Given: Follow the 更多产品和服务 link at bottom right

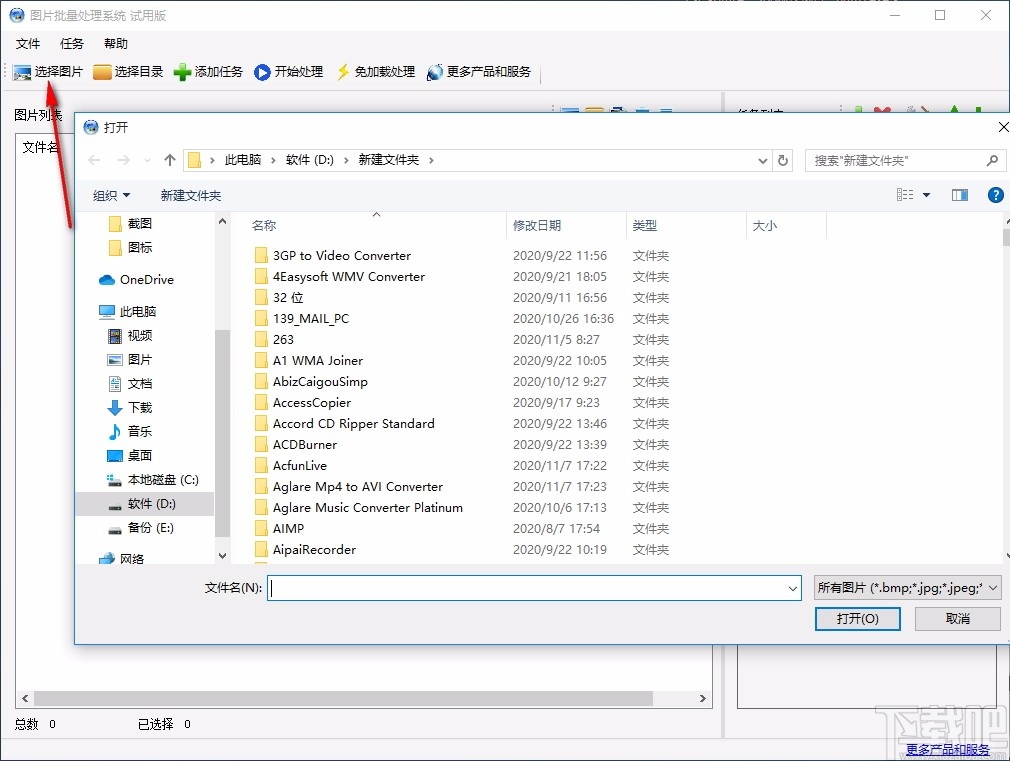Looking at the screenshot, I should point(946,748).
